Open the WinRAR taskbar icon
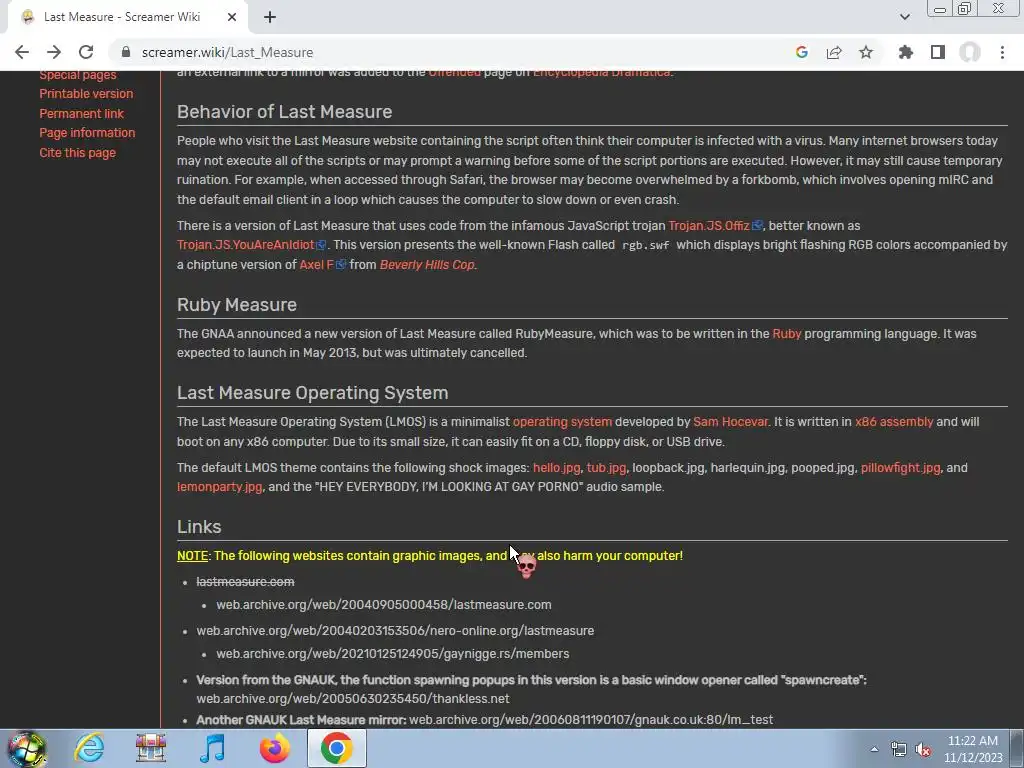This screenshot has width=1024, height=768. tap(151, 748)
